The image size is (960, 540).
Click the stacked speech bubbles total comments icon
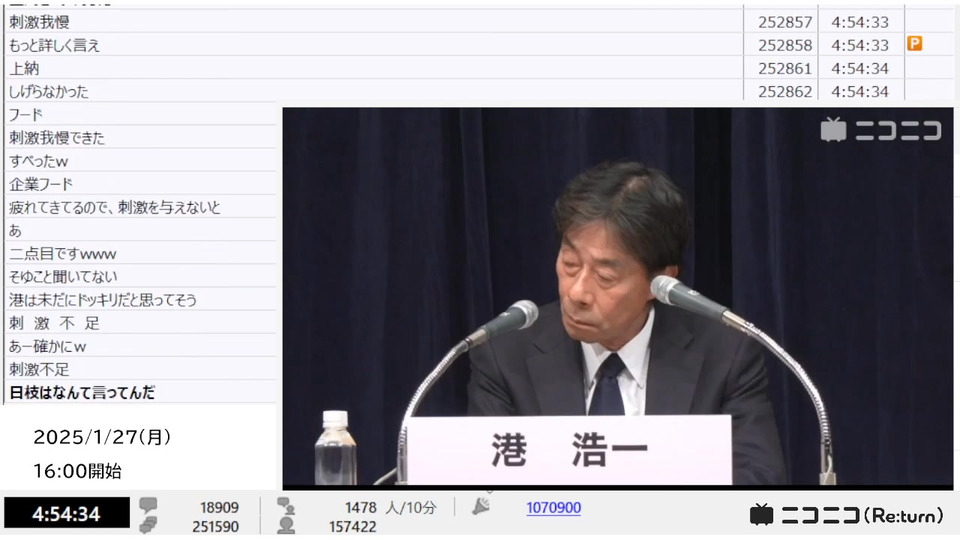pos(148,525)
